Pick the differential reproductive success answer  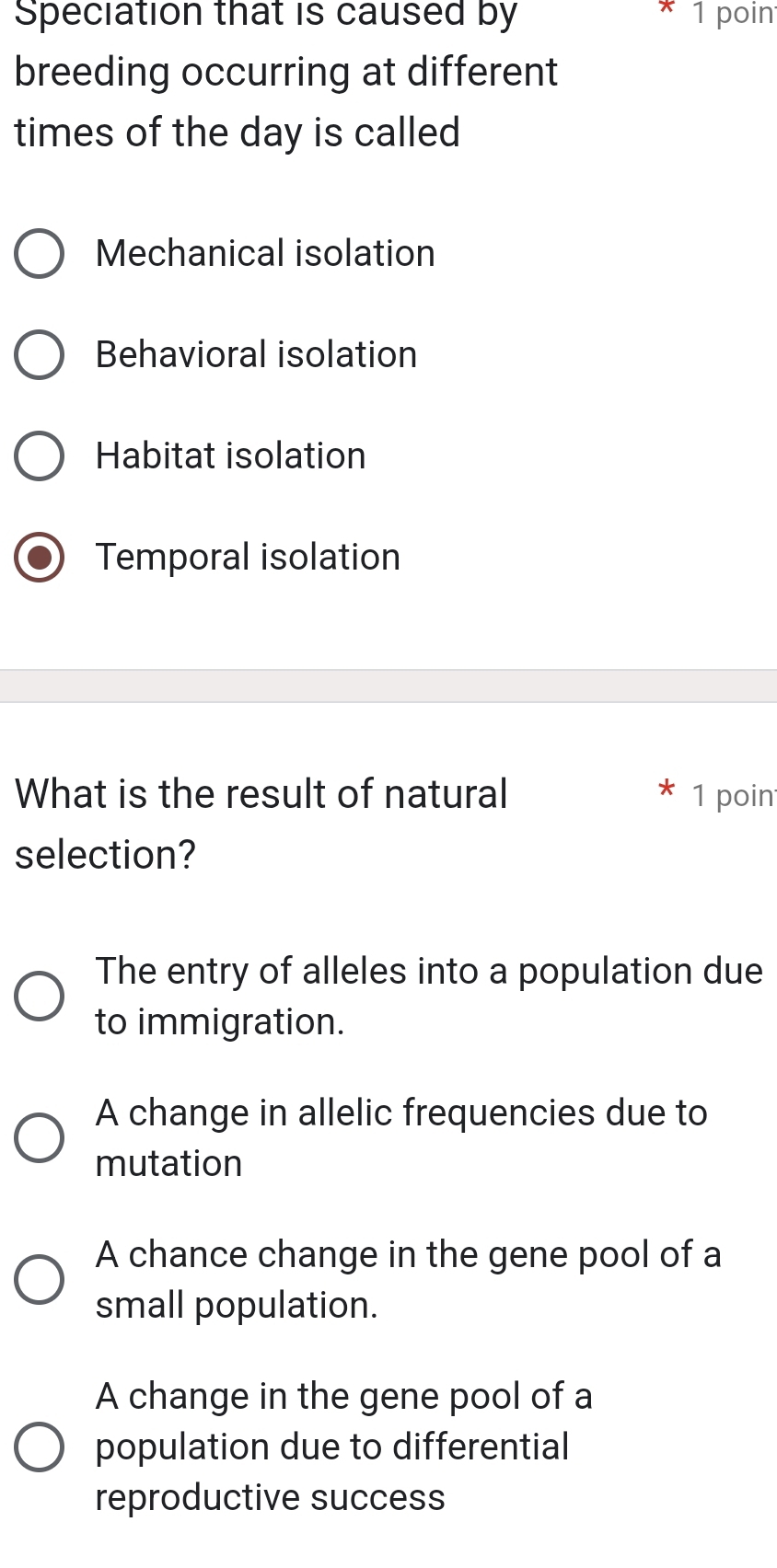[x=39, y=1447]
